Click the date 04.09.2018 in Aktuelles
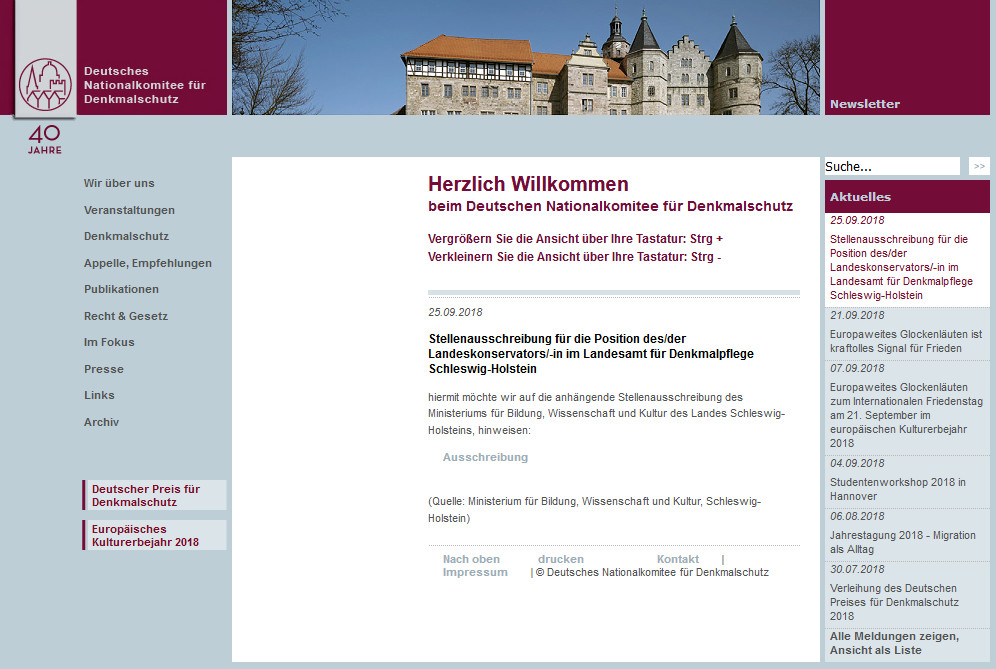Screen dimensions: 996x669 (x=857, y=463)
